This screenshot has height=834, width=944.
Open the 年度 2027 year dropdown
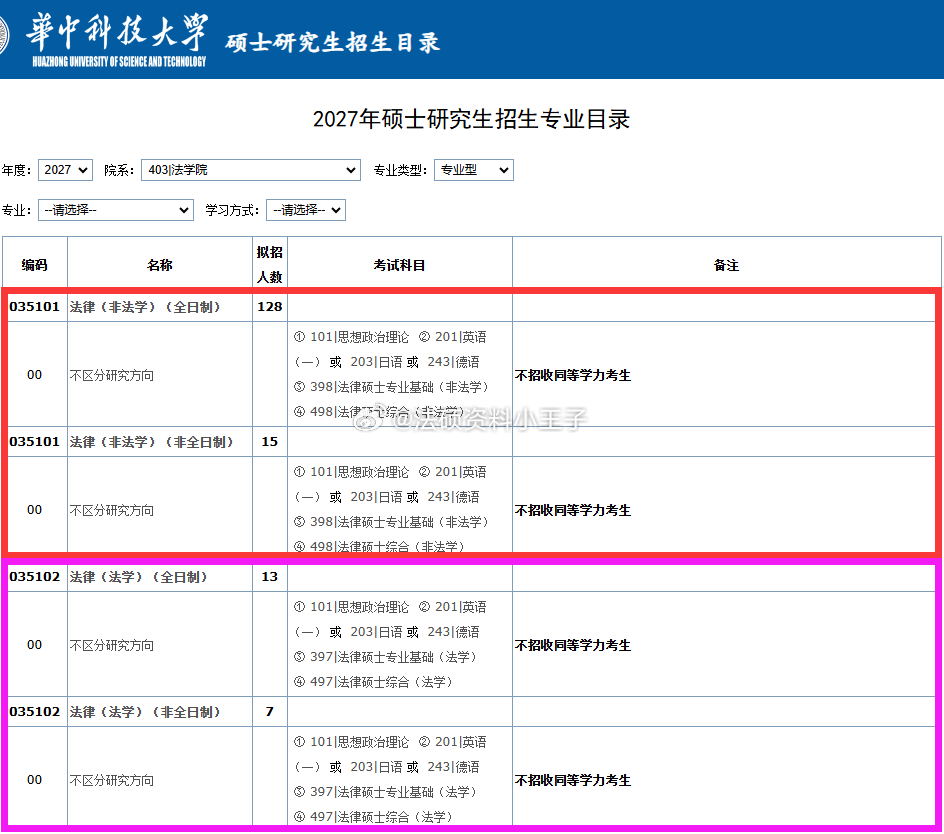65,170
